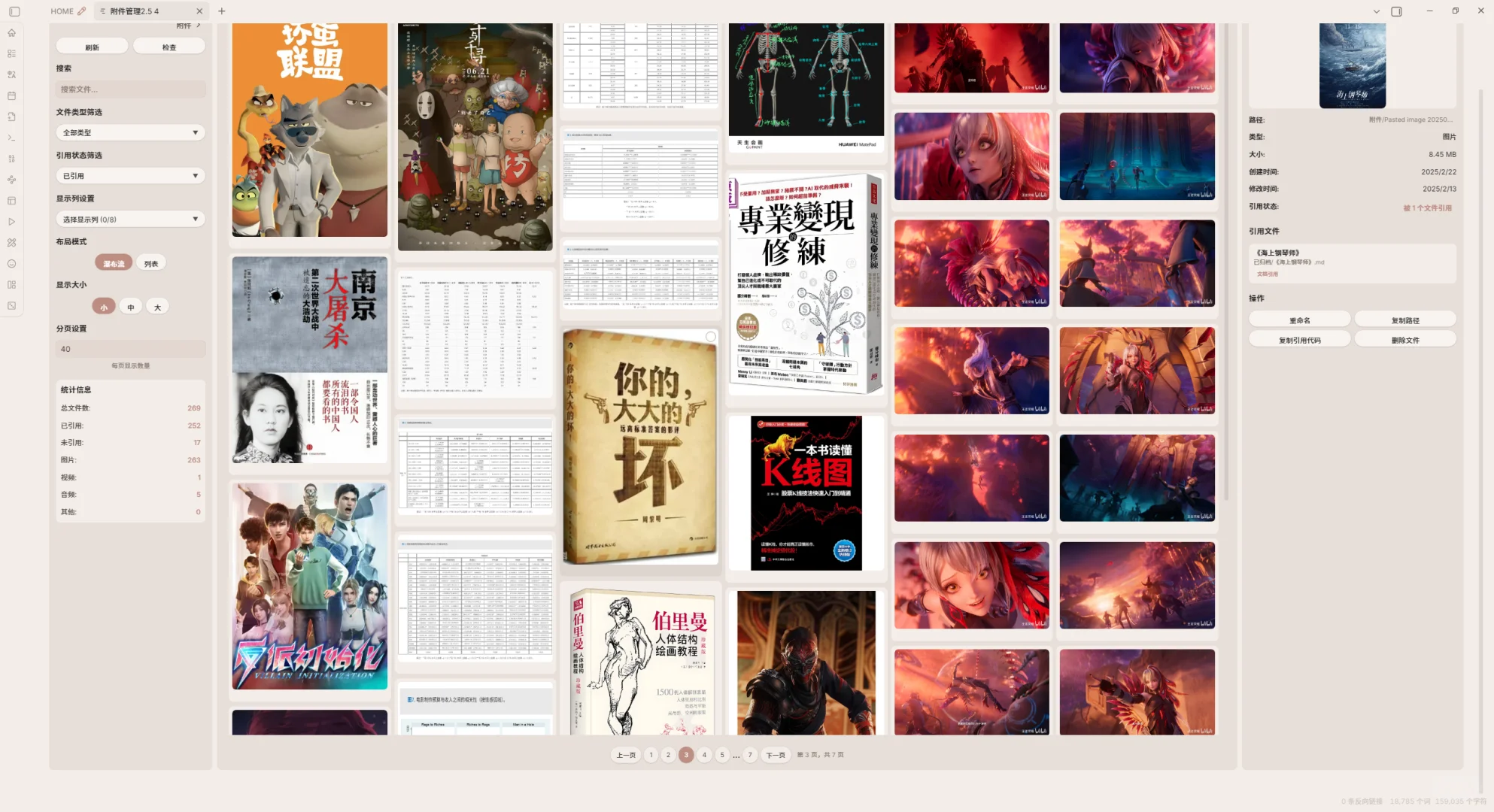Open the calendar icon in sidebar
1494x812 pixels.
point(11,96)
